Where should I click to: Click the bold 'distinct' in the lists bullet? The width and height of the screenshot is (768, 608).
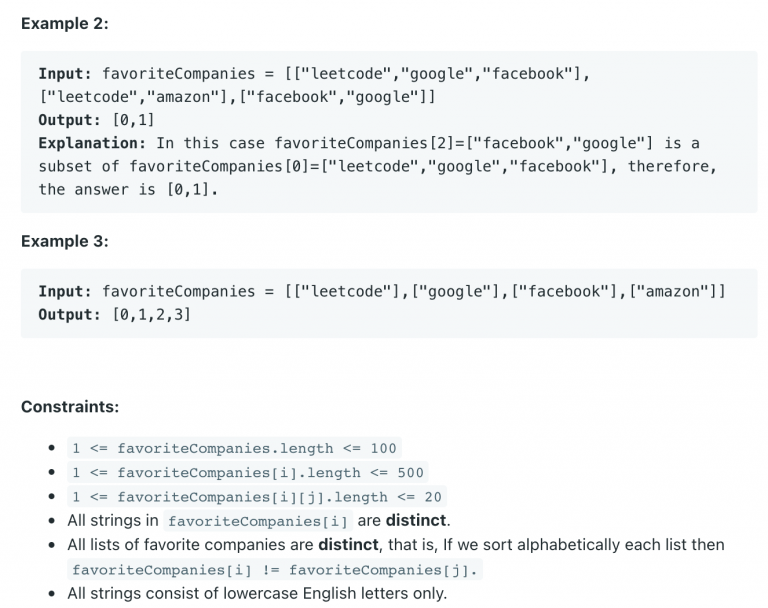click(x=348, y=545)
